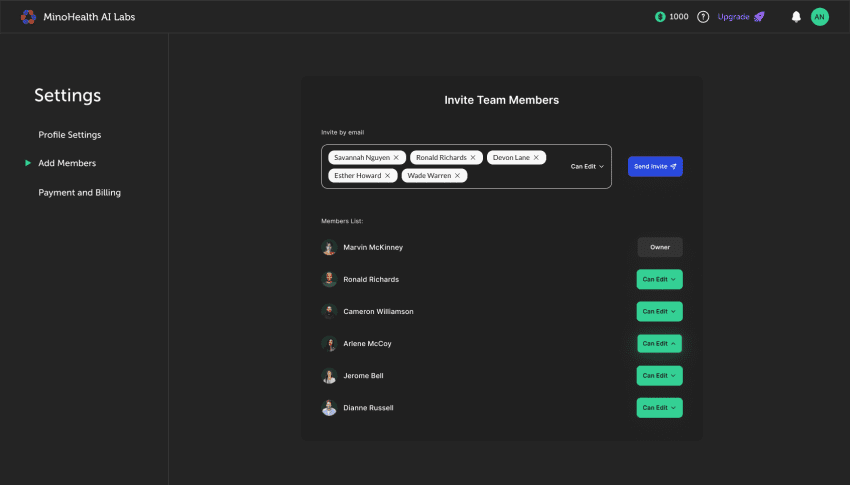850x485 pixels.
Task: Click inside the invite by email field
Action: [x=466, y=166]
